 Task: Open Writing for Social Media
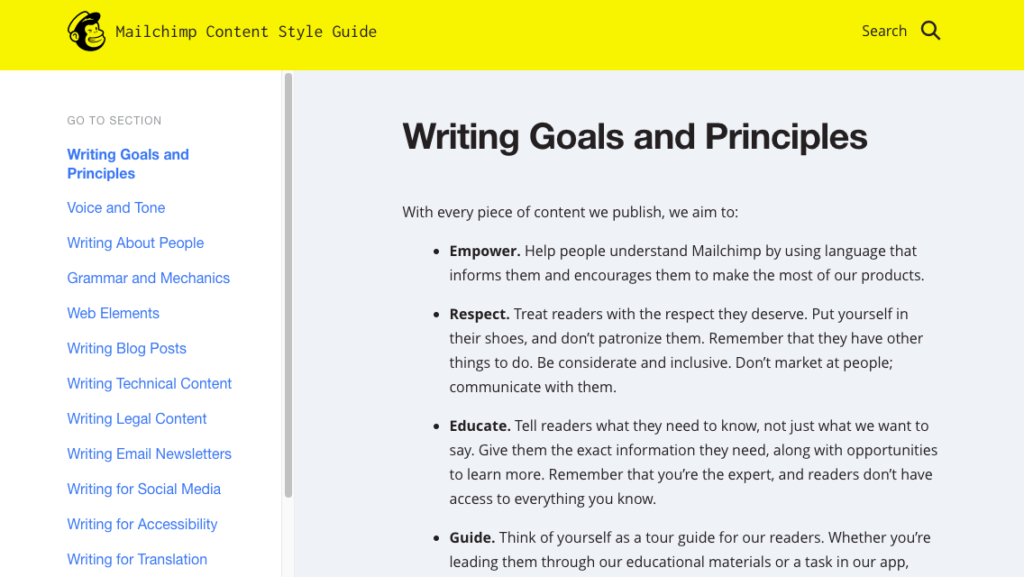[x=144, y=490]
